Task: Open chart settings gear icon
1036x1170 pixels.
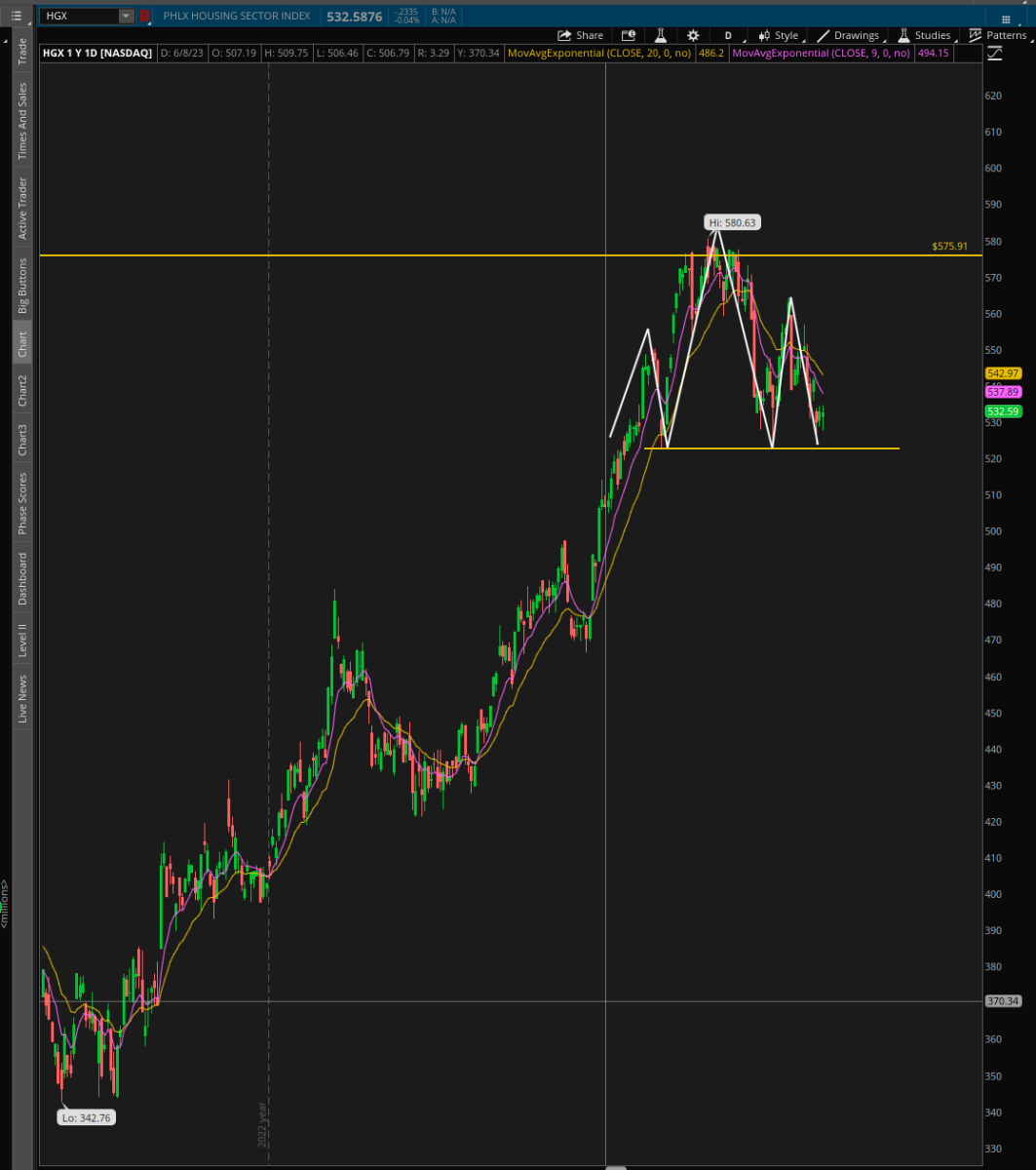Action: (693, 35)
